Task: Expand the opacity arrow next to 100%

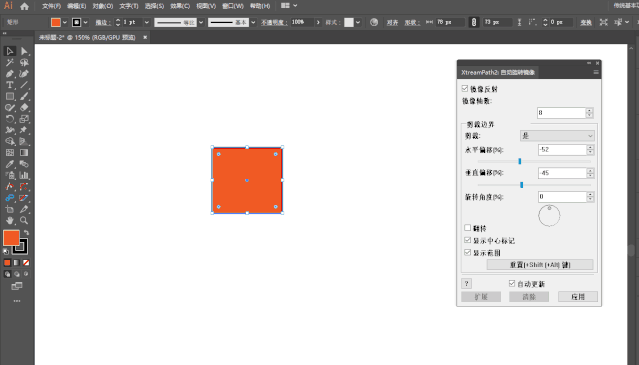Action: point(318,22)
